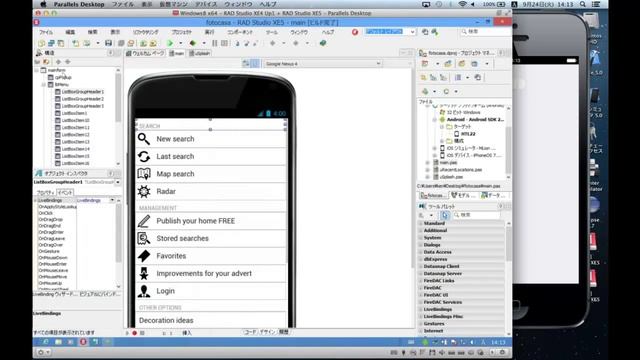Open the LiveBindings value dropdown in the Object Inspector

point(112,200)
